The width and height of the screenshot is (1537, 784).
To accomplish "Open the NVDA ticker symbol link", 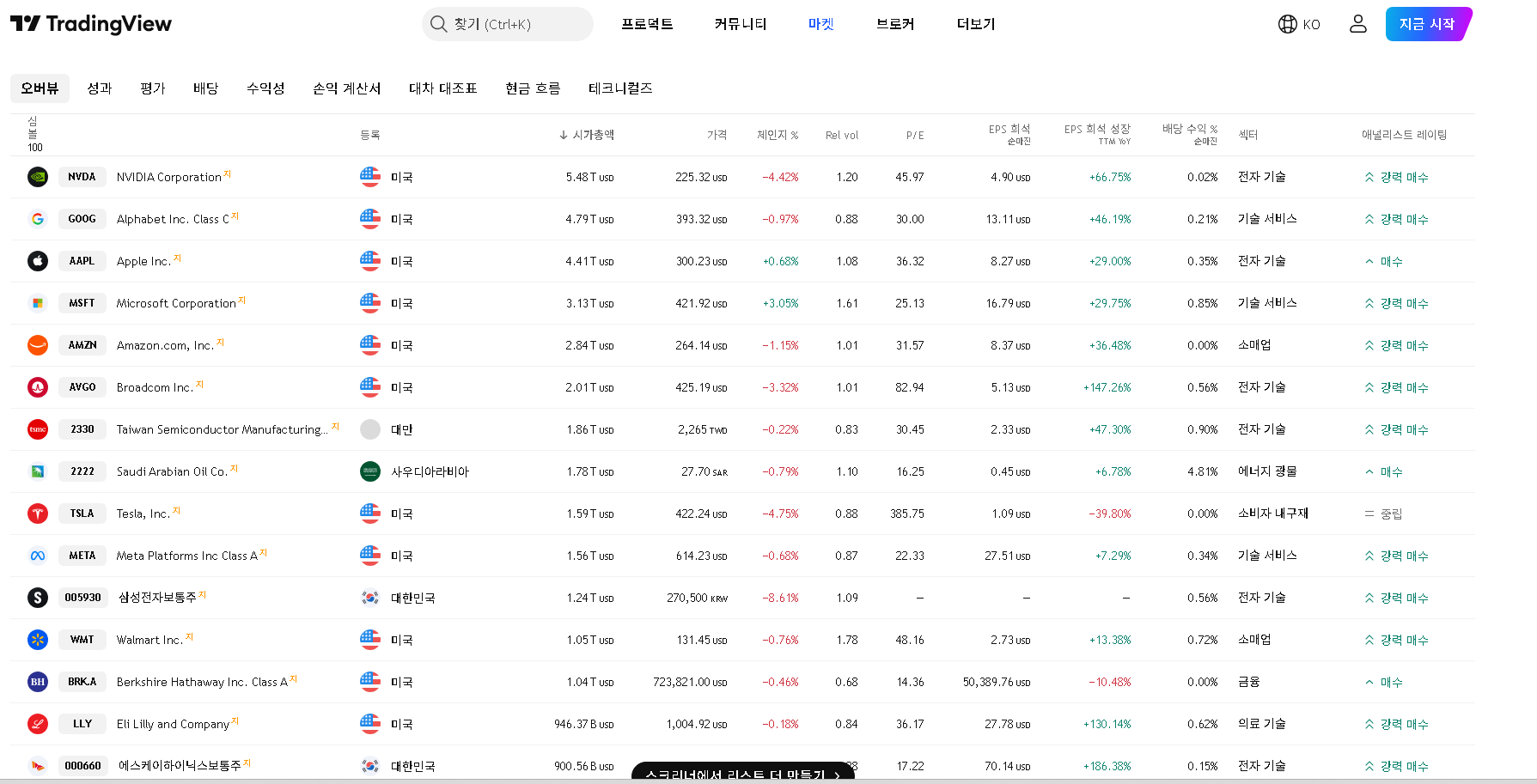I will click(82, 177).
